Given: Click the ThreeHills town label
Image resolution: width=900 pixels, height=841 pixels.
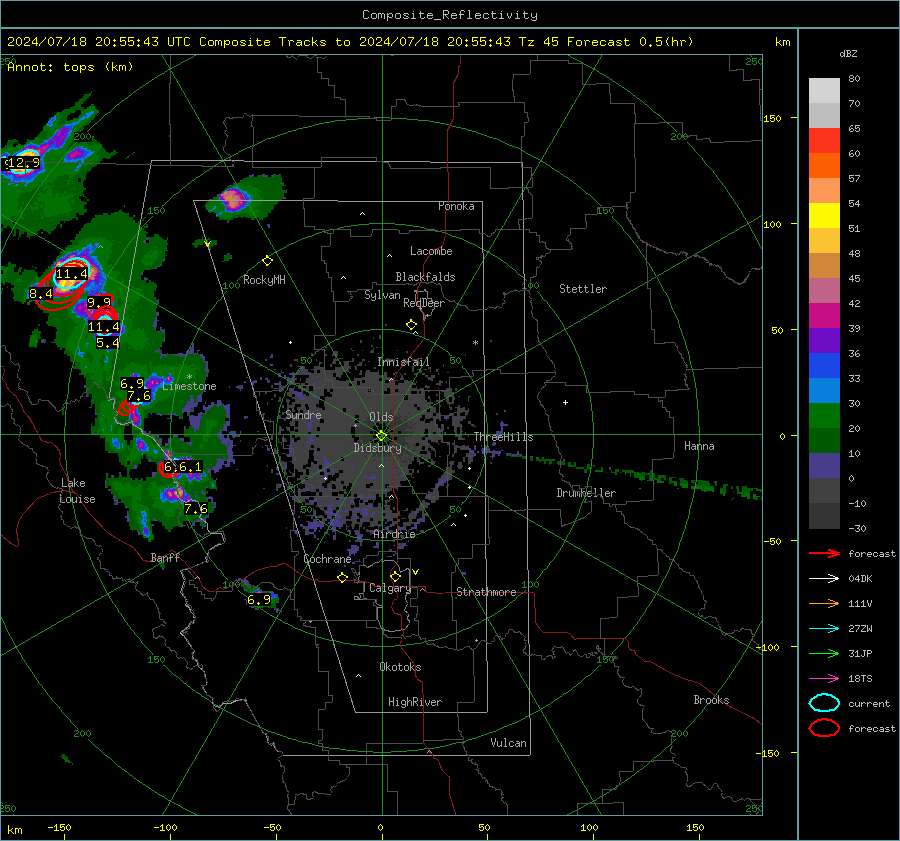Looking at the screenshot, I should (x=503, y=437).
